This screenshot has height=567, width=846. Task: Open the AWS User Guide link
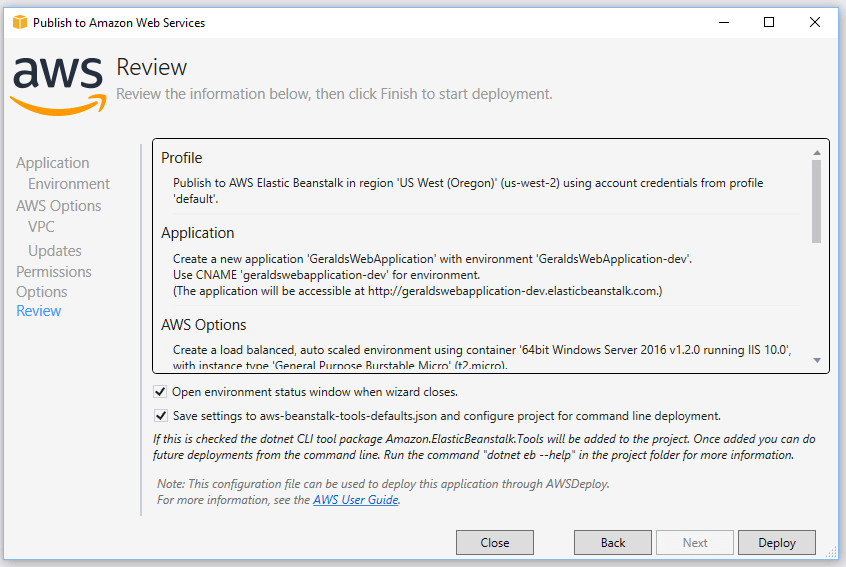pyautogui.click(x=356, y=500)
